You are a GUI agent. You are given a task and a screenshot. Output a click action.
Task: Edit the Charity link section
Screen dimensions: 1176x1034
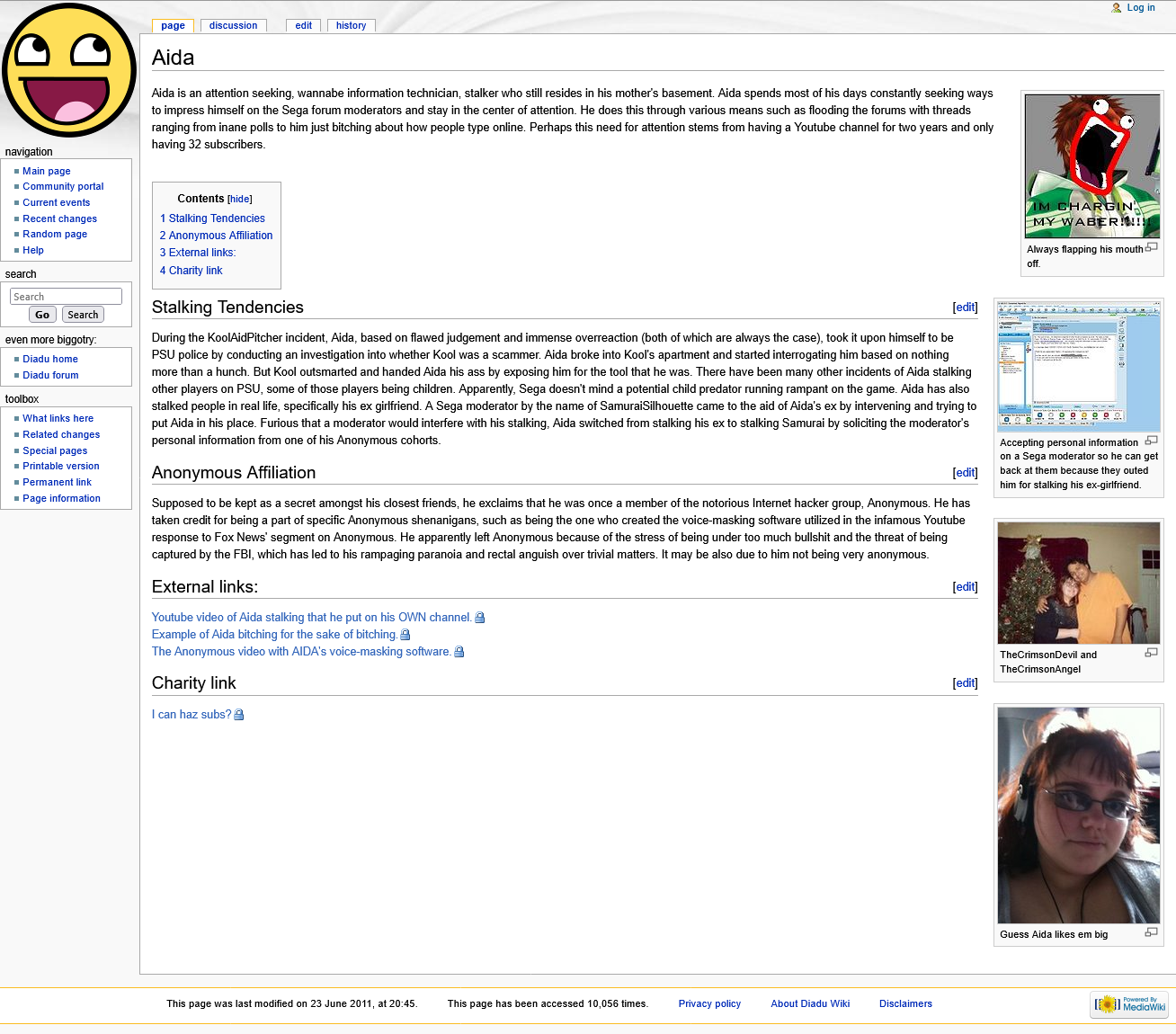click(x=966, y=683)
